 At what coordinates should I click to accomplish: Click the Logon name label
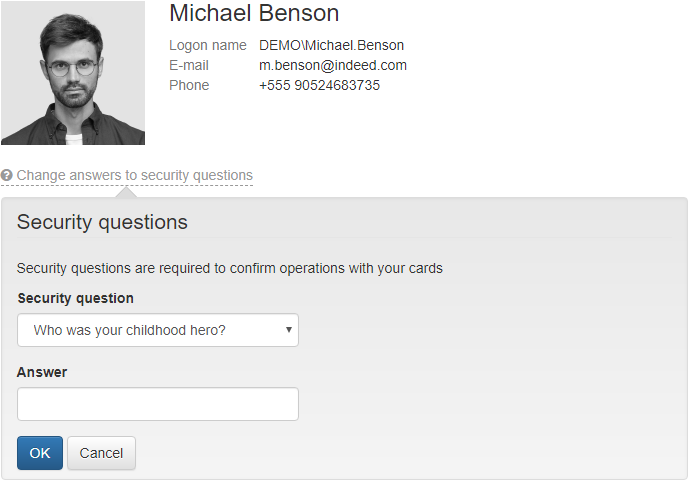pyautogui.click(x=207, y=45)
